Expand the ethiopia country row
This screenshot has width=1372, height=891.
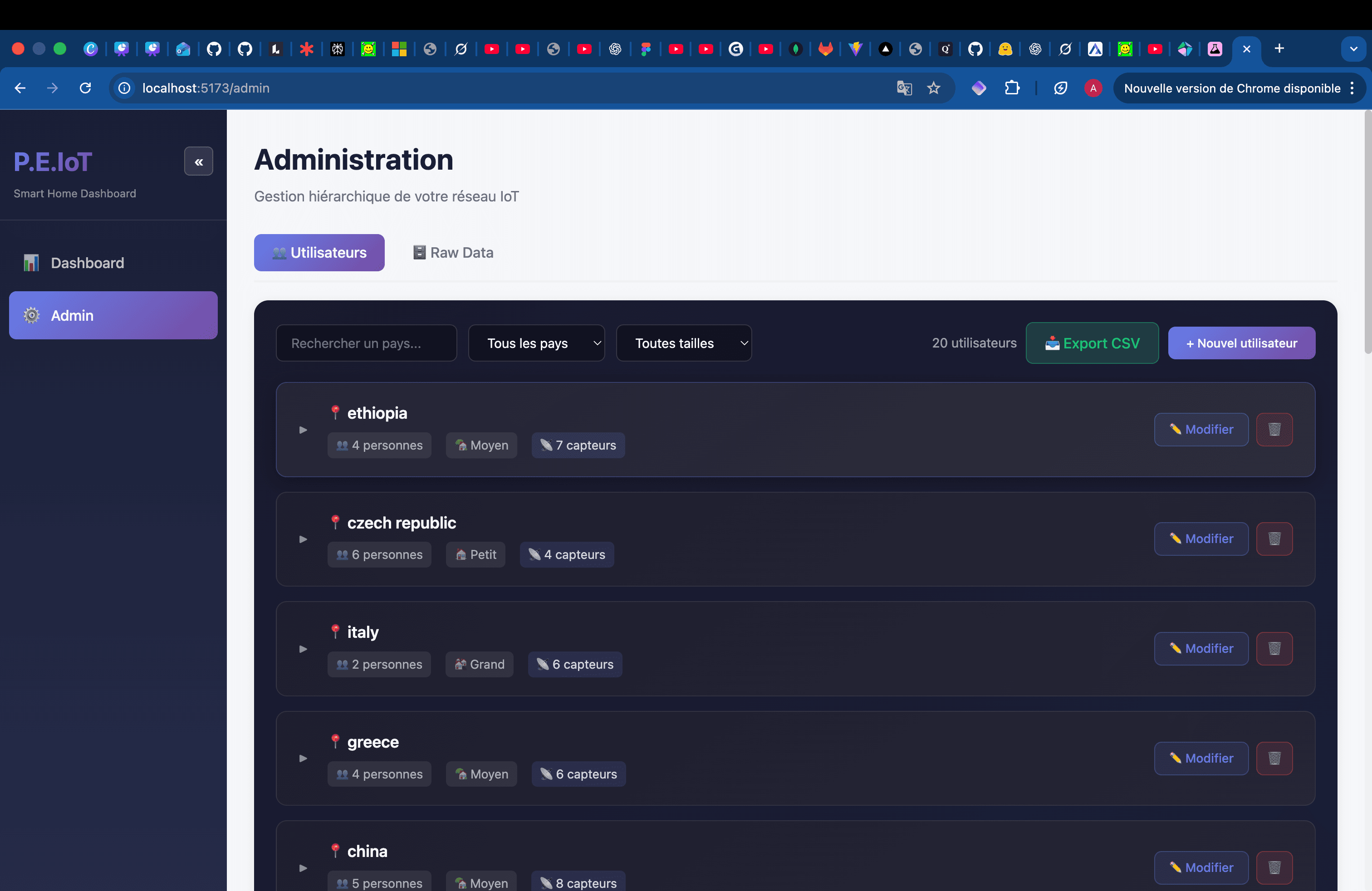click(303, 430)
